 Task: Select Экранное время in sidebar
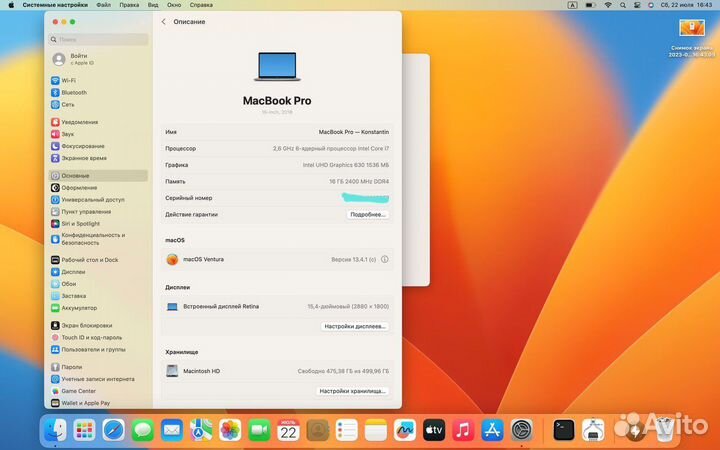tap(79, 158)
